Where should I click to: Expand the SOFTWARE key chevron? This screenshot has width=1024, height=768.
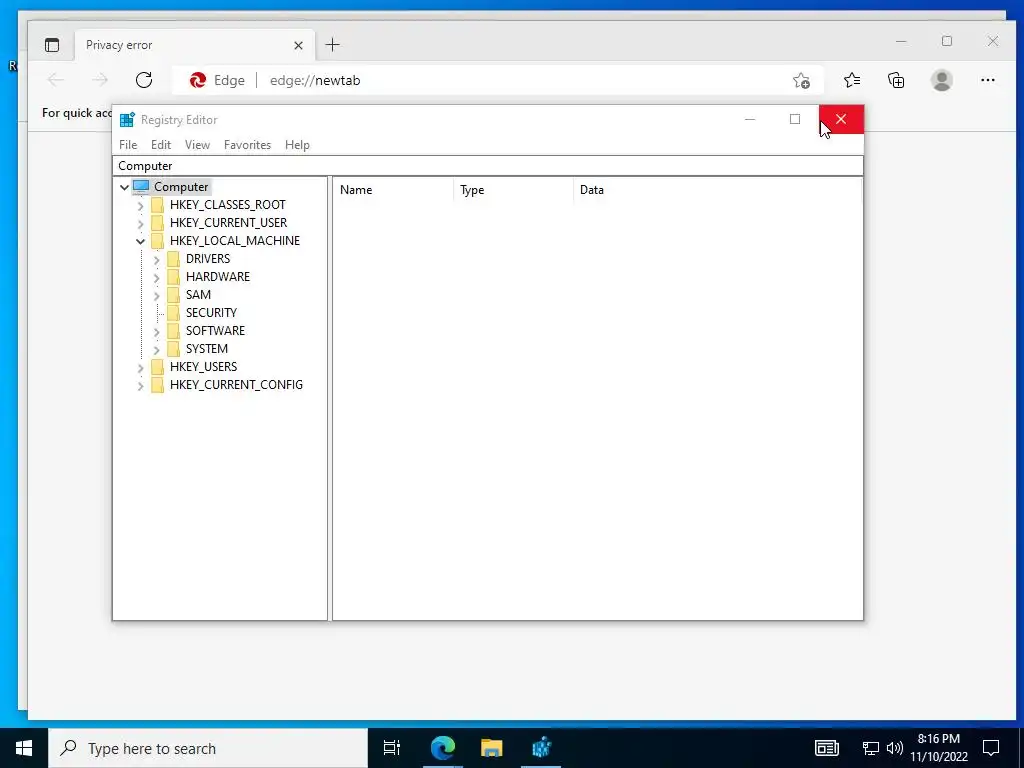pos(157,332)
